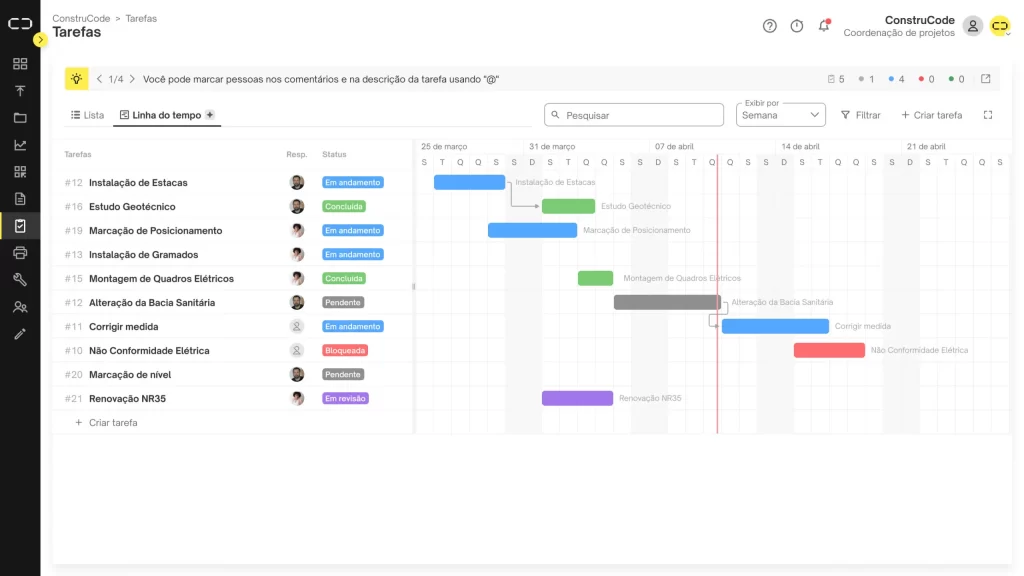Open the analytics chart sidebar icon
Viewport: 1024px width, 576px height.
pos(20,145)
